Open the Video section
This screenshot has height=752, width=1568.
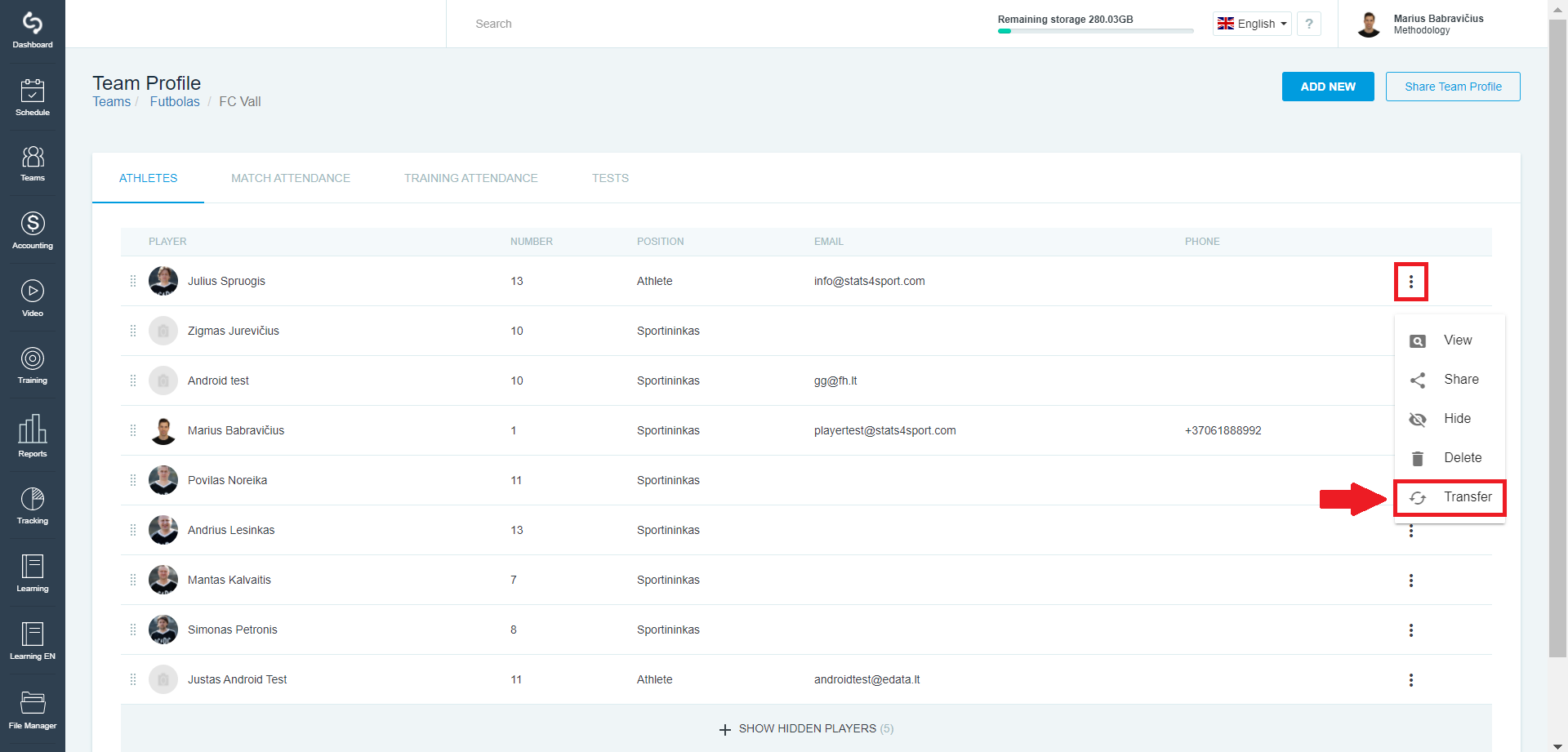pos(33,299)
